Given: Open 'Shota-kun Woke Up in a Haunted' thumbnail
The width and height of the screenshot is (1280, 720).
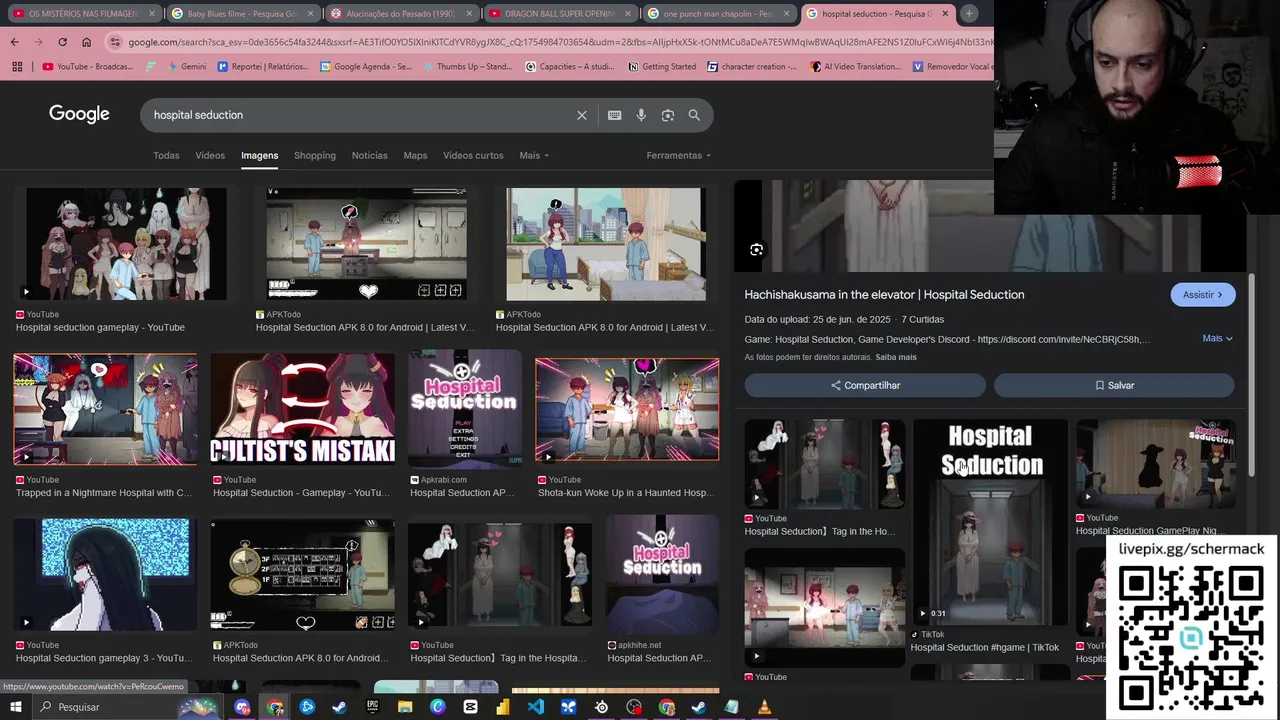Looking at the screenshot, I should (627, 409).
